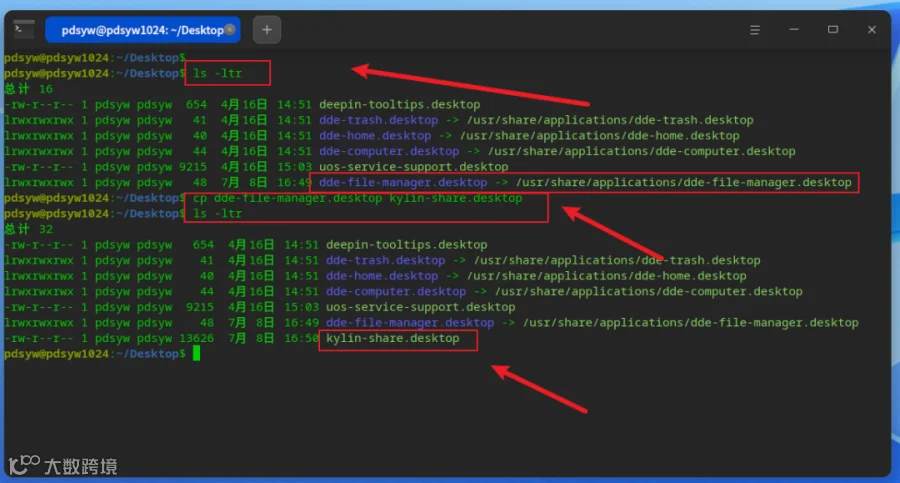Click dde-file-manager.desktop link name in second listing
Viewport: 900px width, 483px height.
coord(410,322)
